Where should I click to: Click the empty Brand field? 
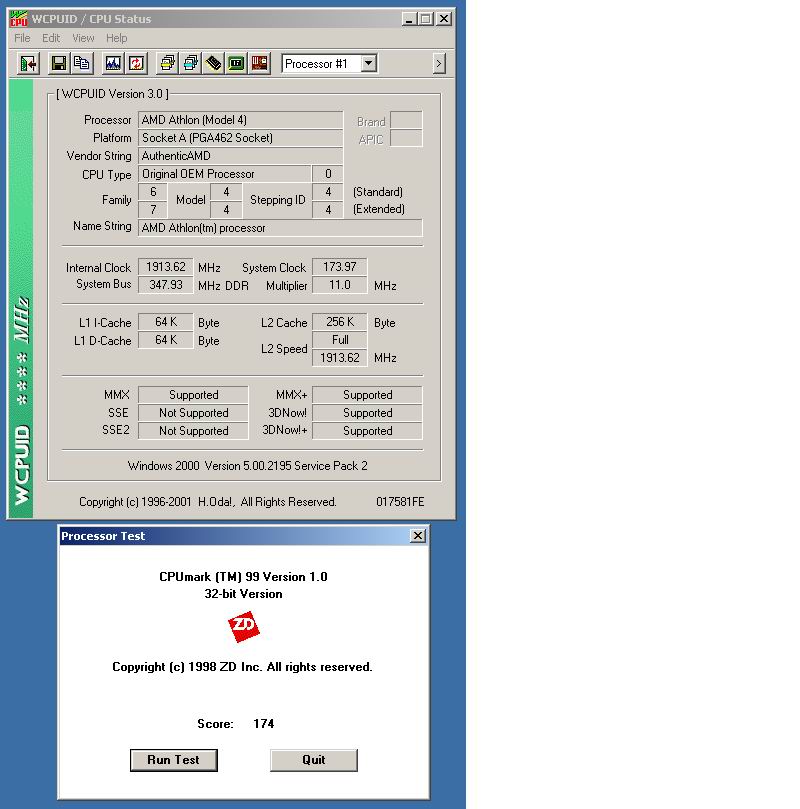tap(406, 120)
